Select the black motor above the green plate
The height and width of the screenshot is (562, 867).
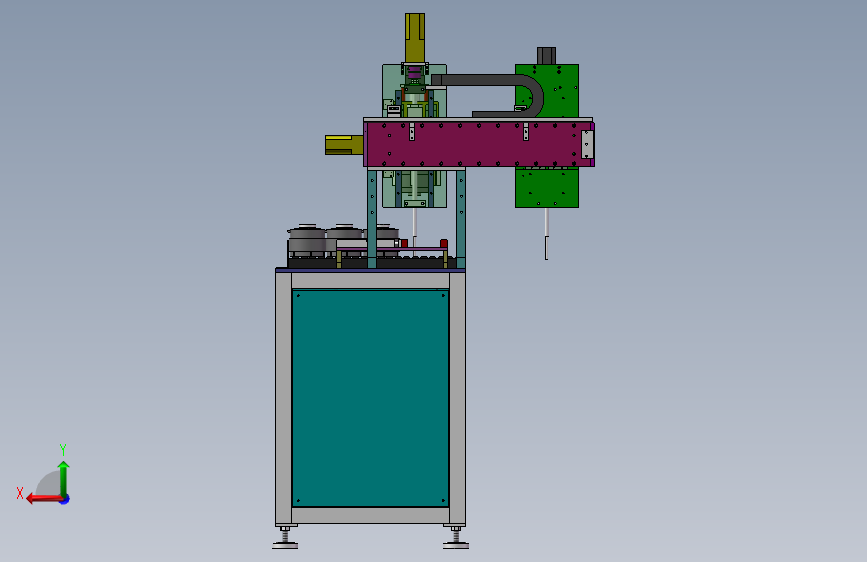coord(546,55)
